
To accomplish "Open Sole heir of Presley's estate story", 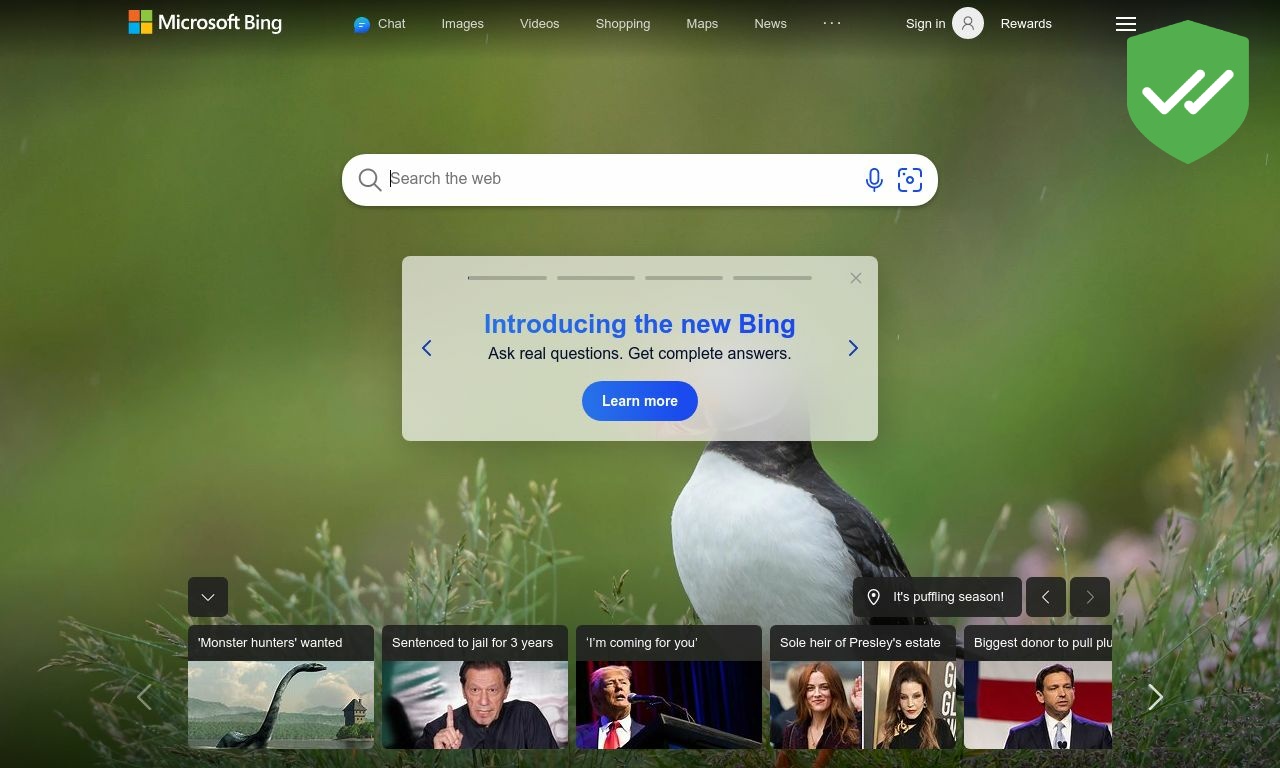I will coord(863,687).
